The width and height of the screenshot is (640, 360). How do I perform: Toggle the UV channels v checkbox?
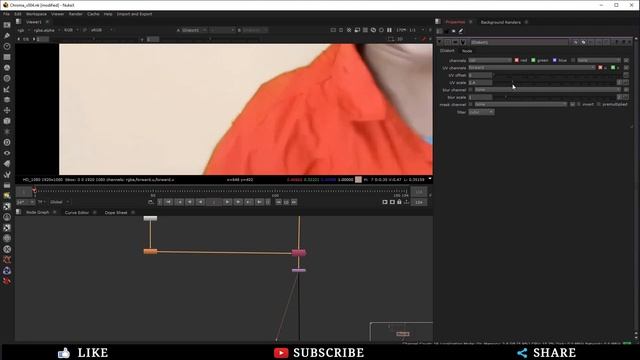pyautogui.click(x=613, y=68)
